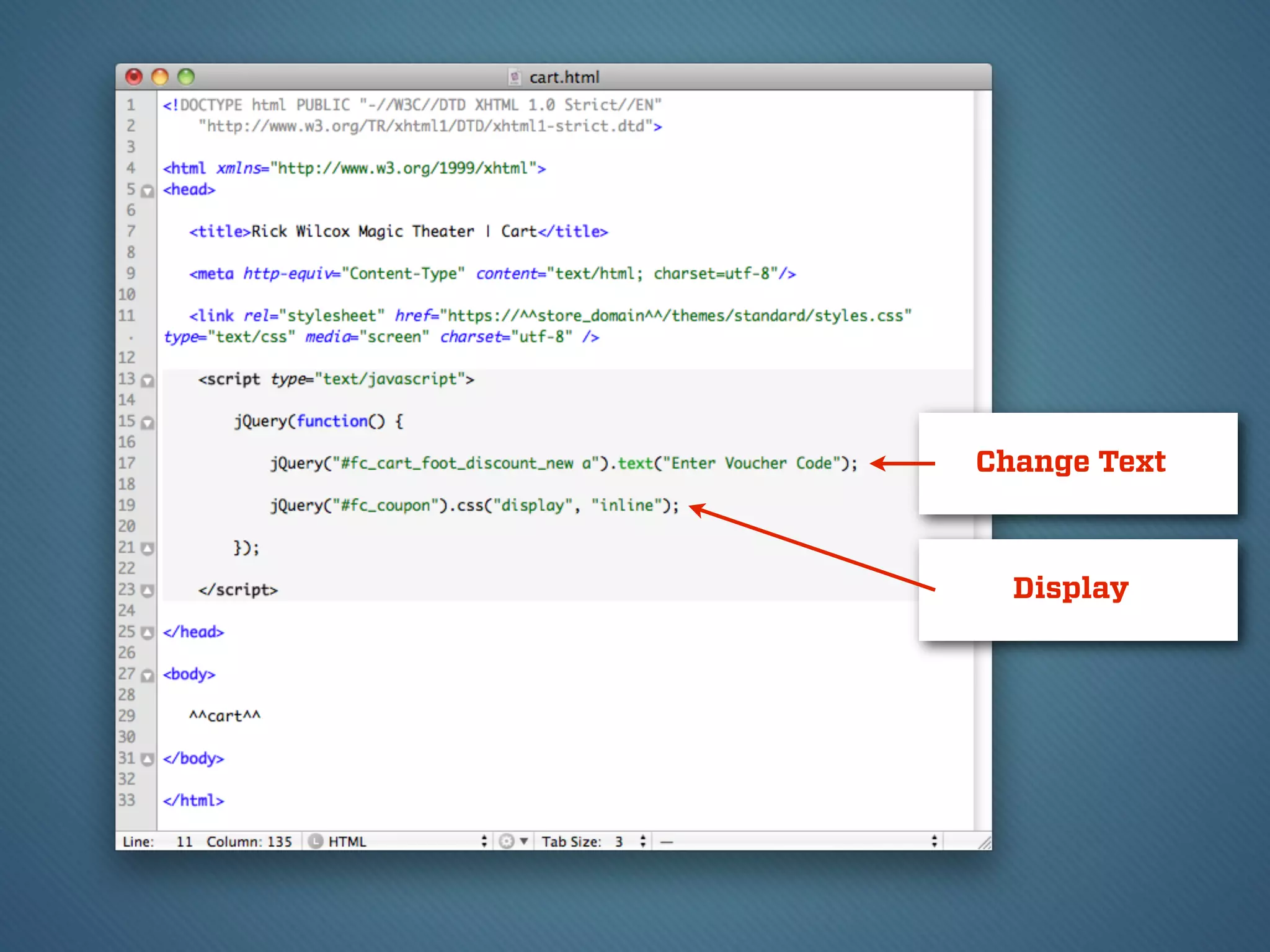This screenshot has height=952, width=1270.
Task: Click the vertical scrollbar of the editor
Action: point(982,460)
